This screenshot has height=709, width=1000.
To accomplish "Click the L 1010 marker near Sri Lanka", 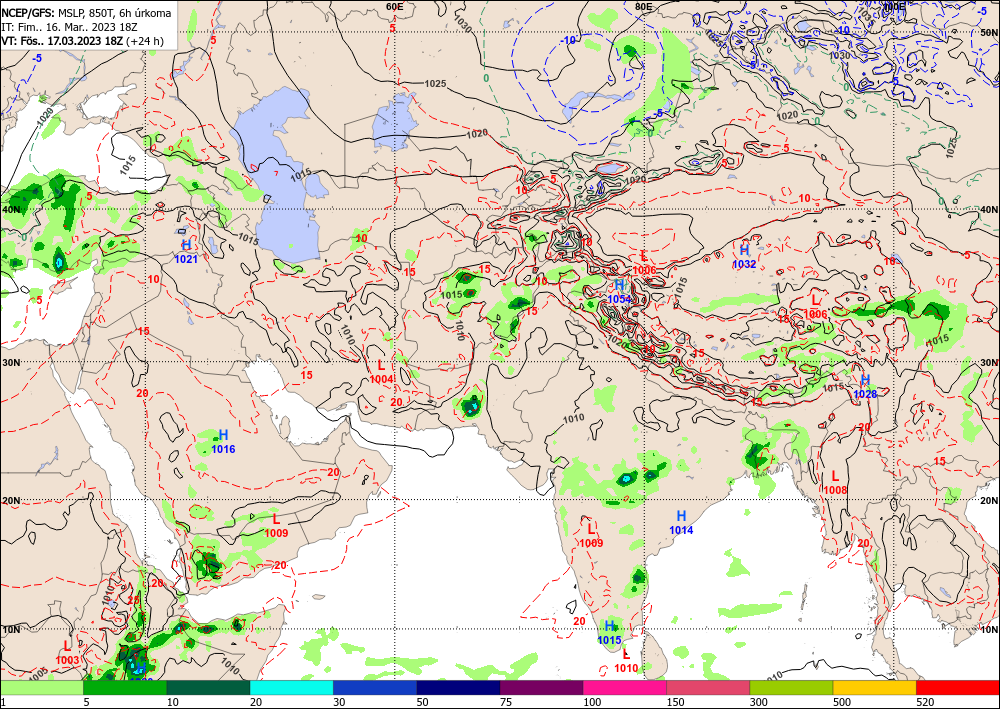I will tap(626, 661).
